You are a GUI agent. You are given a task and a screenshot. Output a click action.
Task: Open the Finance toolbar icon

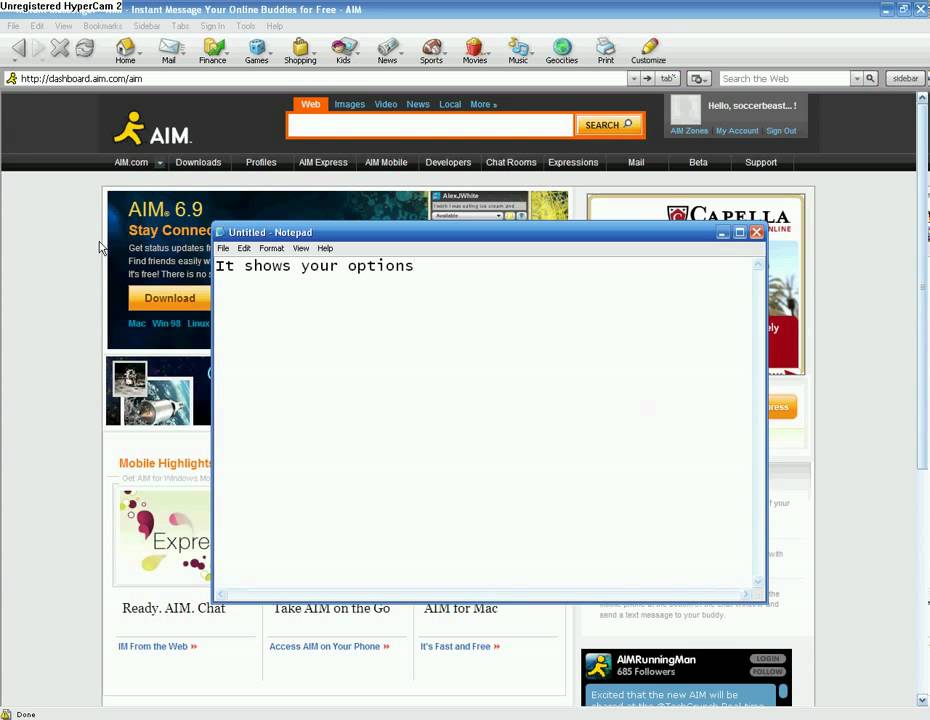pyautogui.click(x=212, y=50)
